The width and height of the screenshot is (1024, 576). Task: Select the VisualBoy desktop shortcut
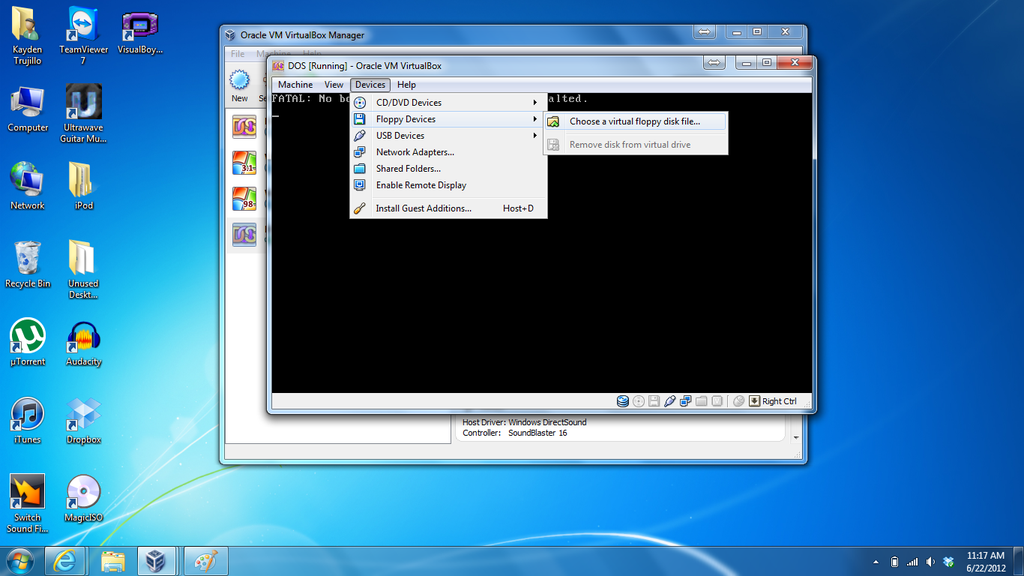[x=140, y=31]
